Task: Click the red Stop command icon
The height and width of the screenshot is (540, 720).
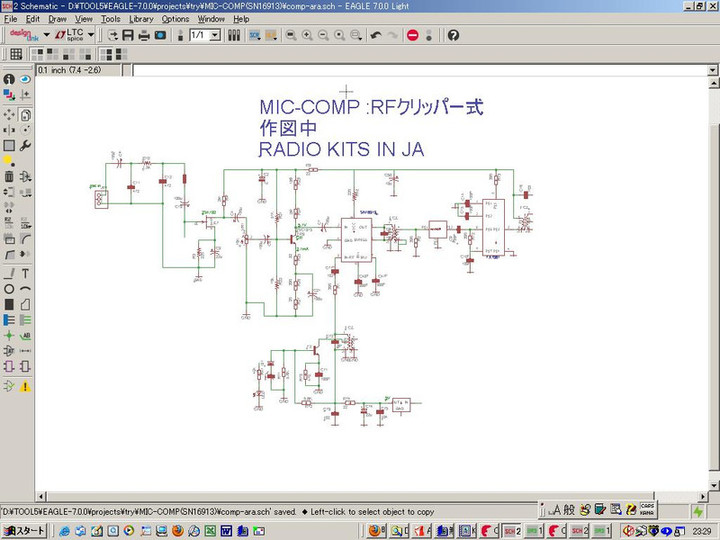Action: (x=412, y=35)
